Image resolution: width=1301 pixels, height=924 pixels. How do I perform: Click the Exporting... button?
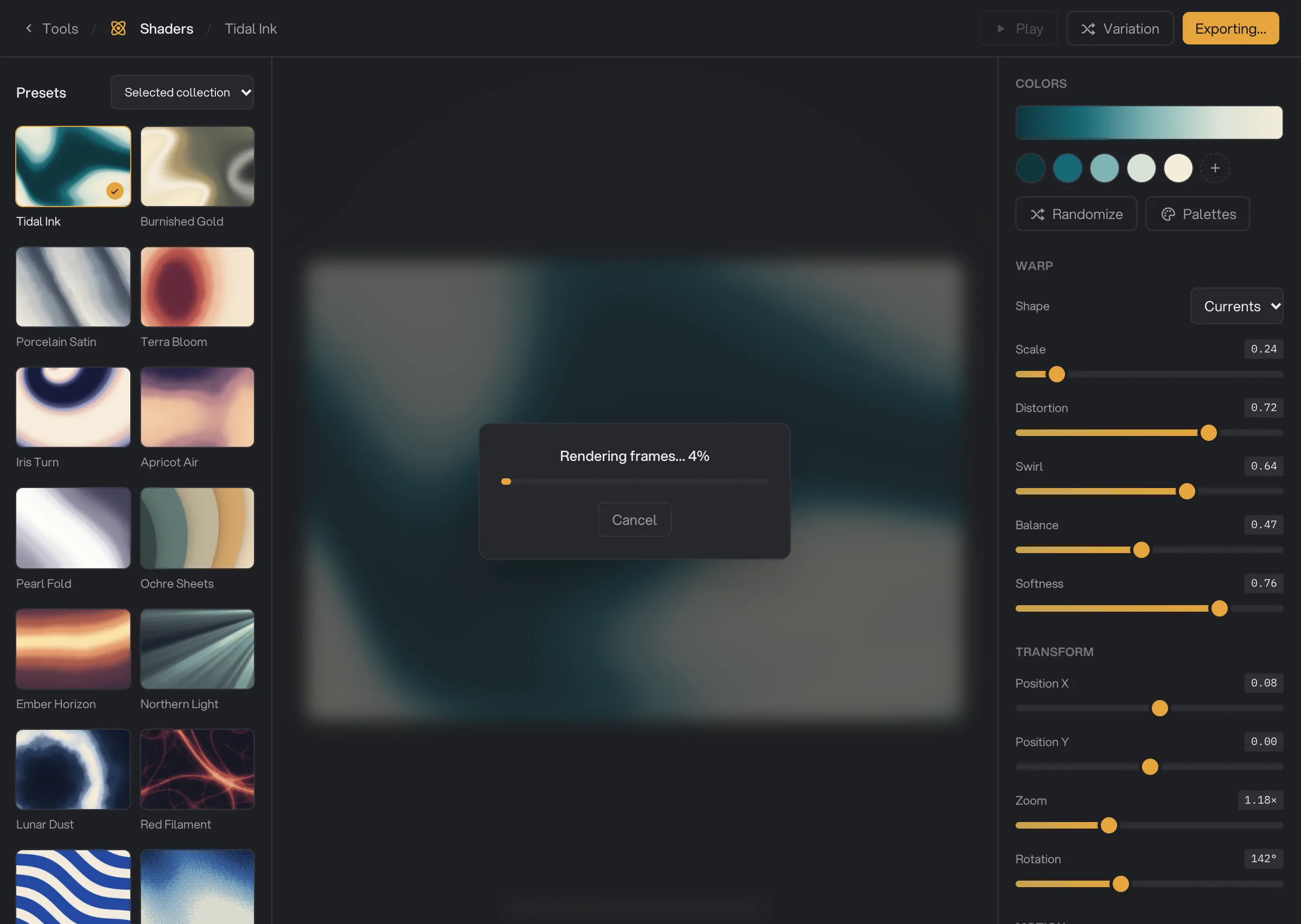(1230, 28)
